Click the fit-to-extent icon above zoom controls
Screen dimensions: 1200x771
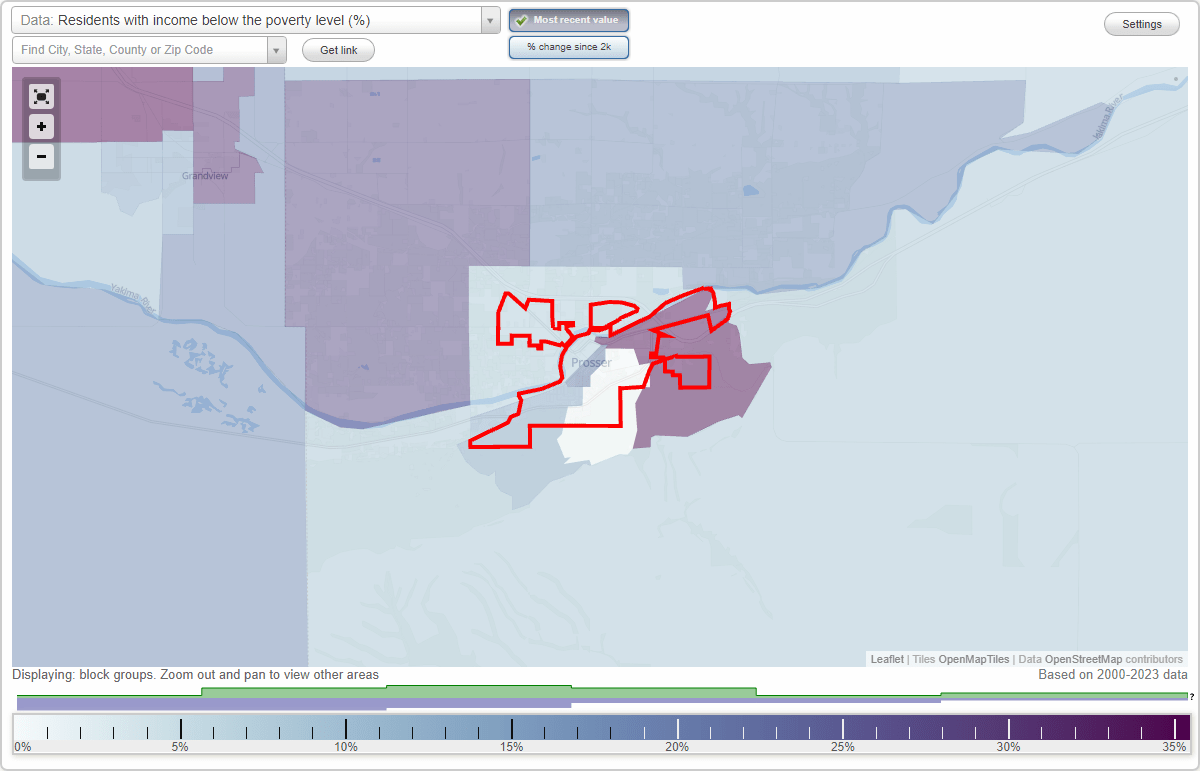(41, 96)
